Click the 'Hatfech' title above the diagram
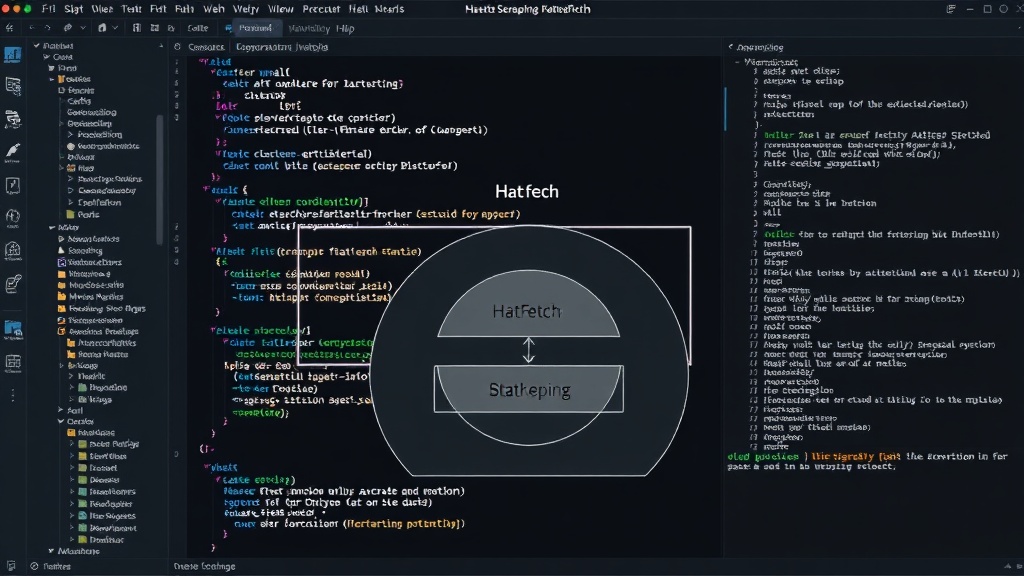The width and height of the screenshot is (1024, 576). (x=526, y=191)
